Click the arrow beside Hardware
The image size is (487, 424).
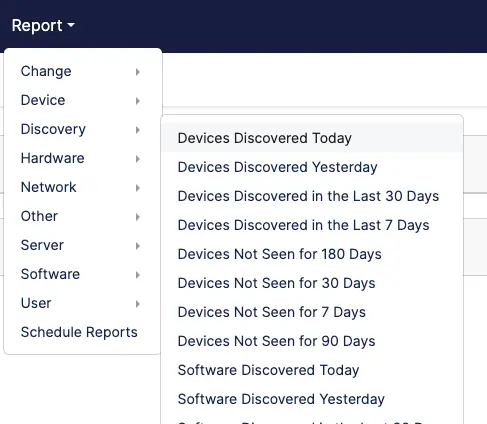[138, 159]
